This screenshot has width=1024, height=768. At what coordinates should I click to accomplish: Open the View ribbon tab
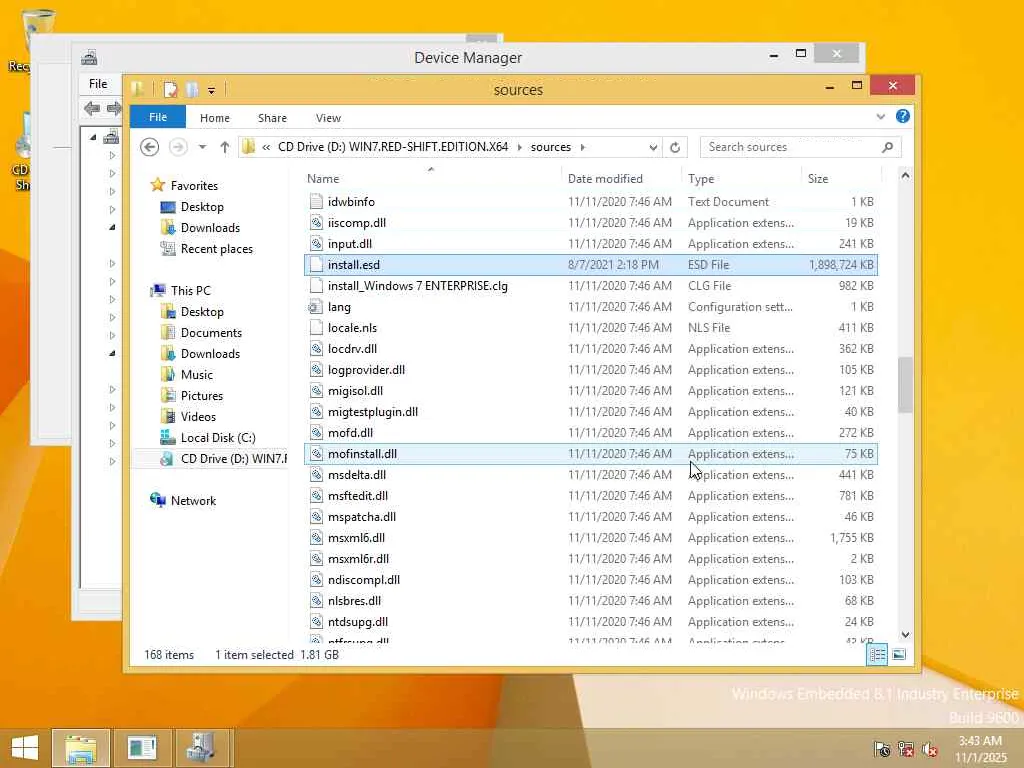(x=328, y=118)
